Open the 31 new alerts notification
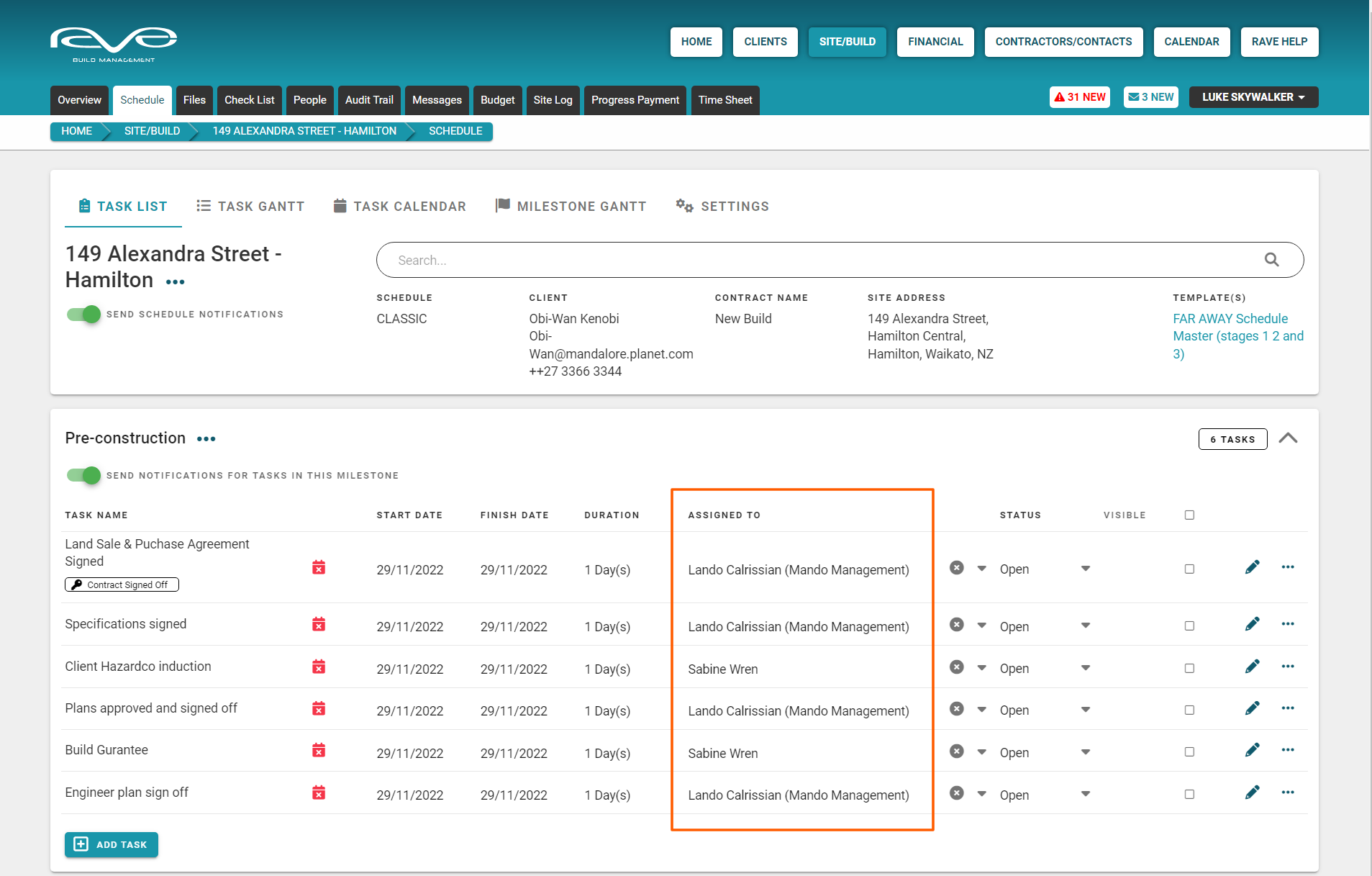The height and width of the screenshot is (876, 1372). pos(1079,97)
